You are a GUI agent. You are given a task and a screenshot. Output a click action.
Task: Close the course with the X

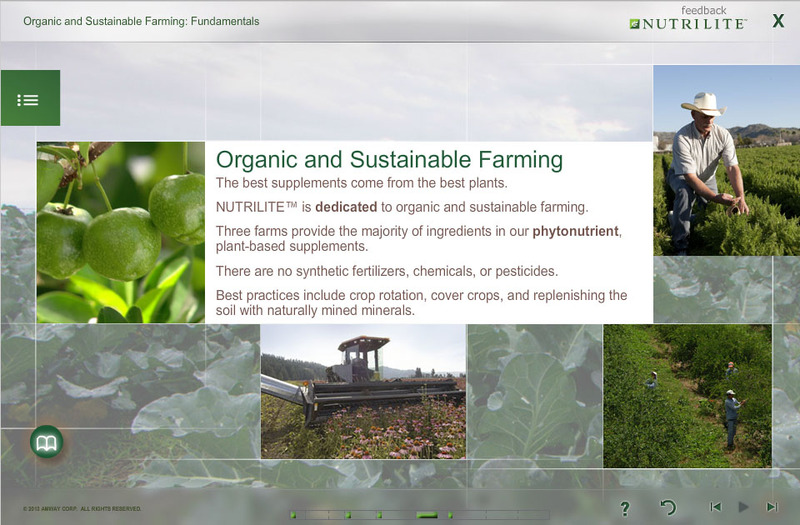(x=778, y=21)
